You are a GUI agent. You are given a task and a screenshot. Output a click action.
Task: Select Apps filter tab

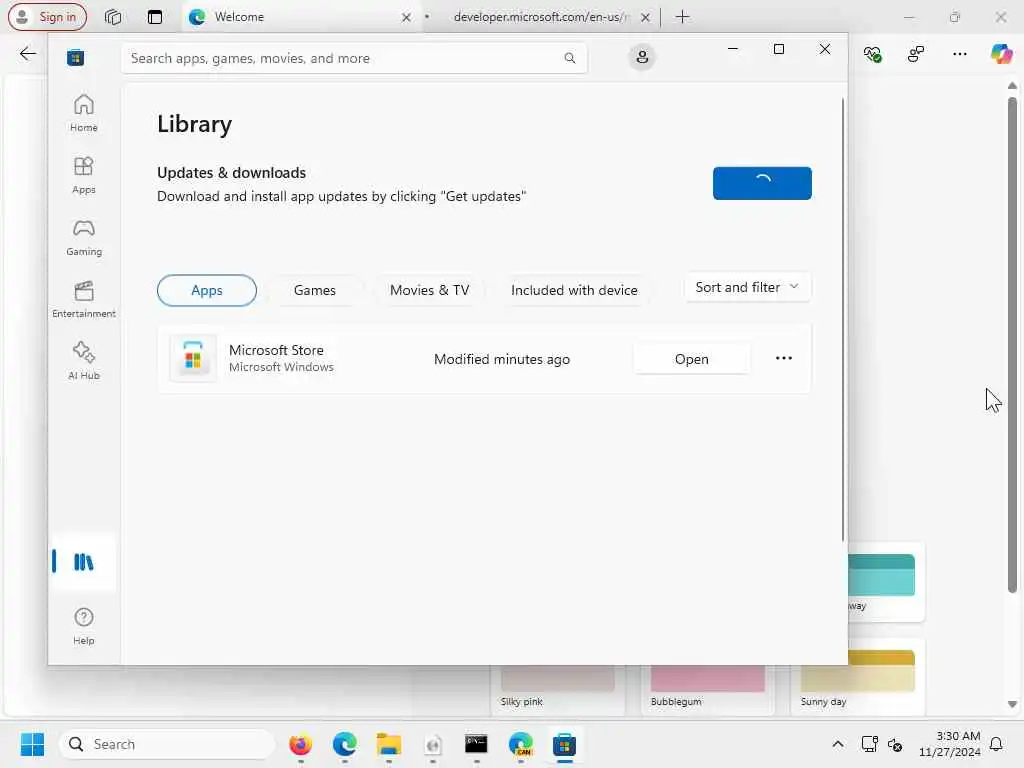pyautogui.click(x=207, y=290)
